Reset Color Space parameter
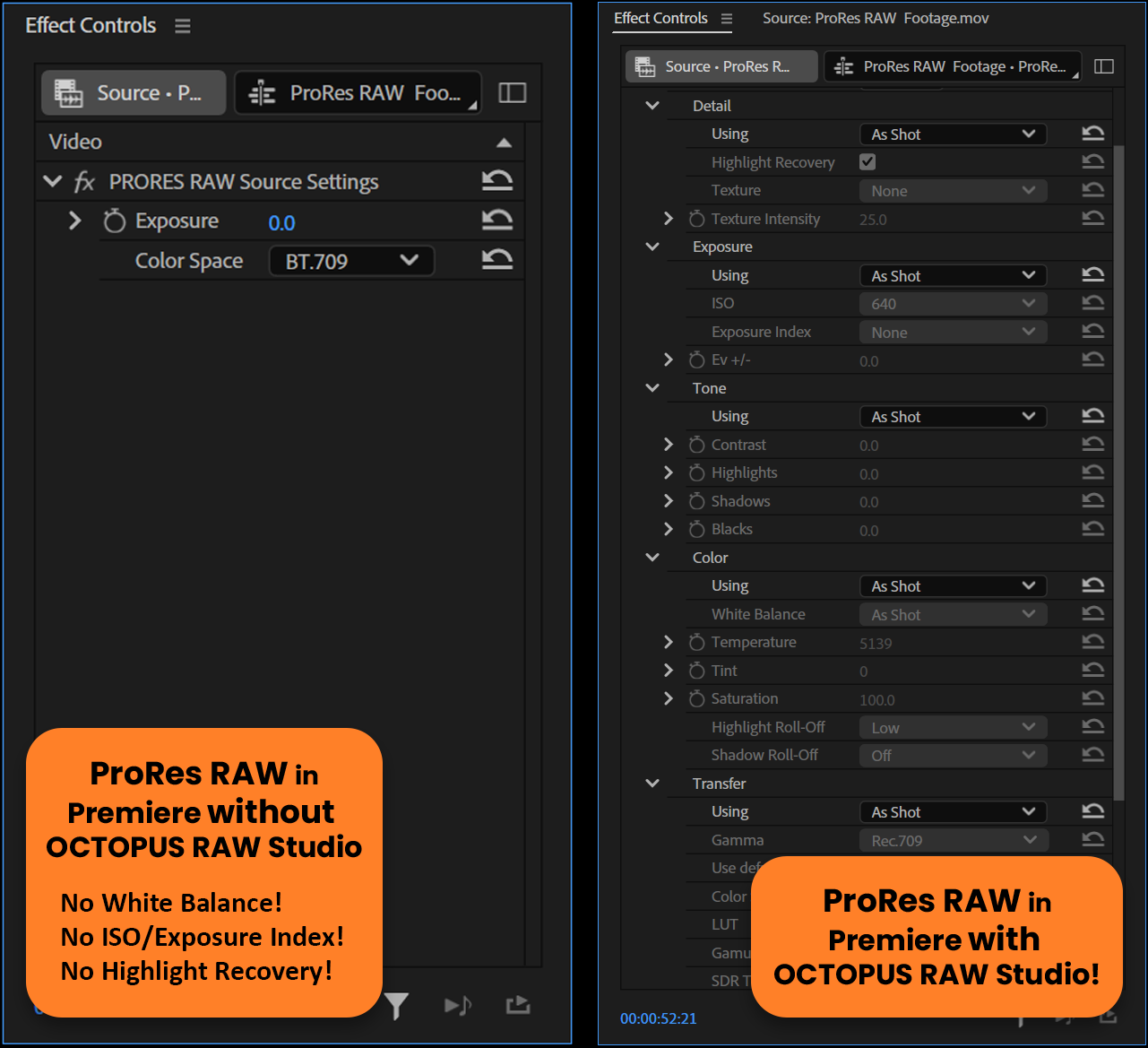 tap(497, 259)
